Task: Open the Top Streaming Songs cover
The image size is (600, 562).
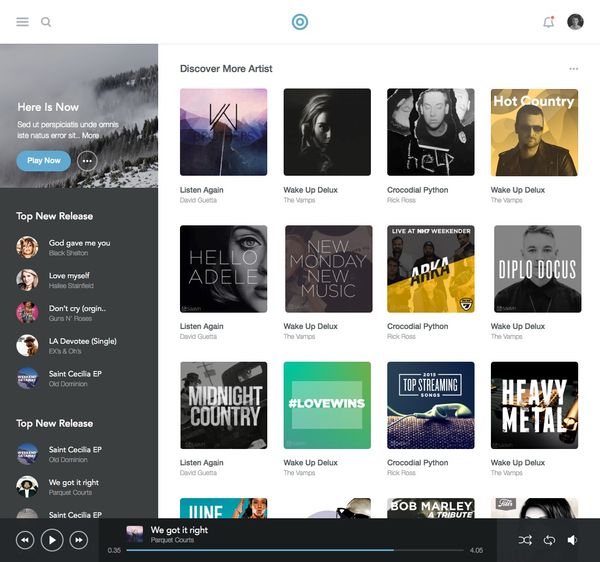Action: click(x=431, y=405)
